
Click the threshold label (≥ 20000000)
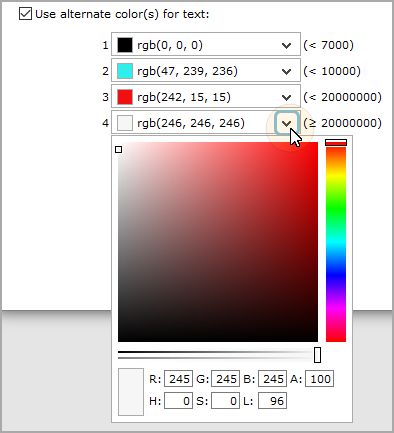tap(342, 123)
